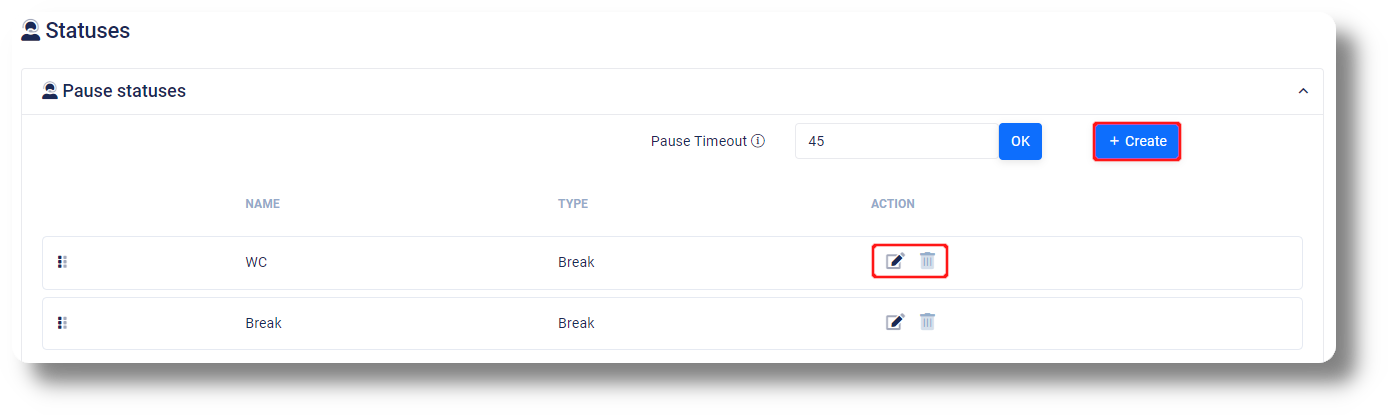Confirm pause timeout with OK button
The height and width of the screenshot is (415, 1388).
(1020, 141)
